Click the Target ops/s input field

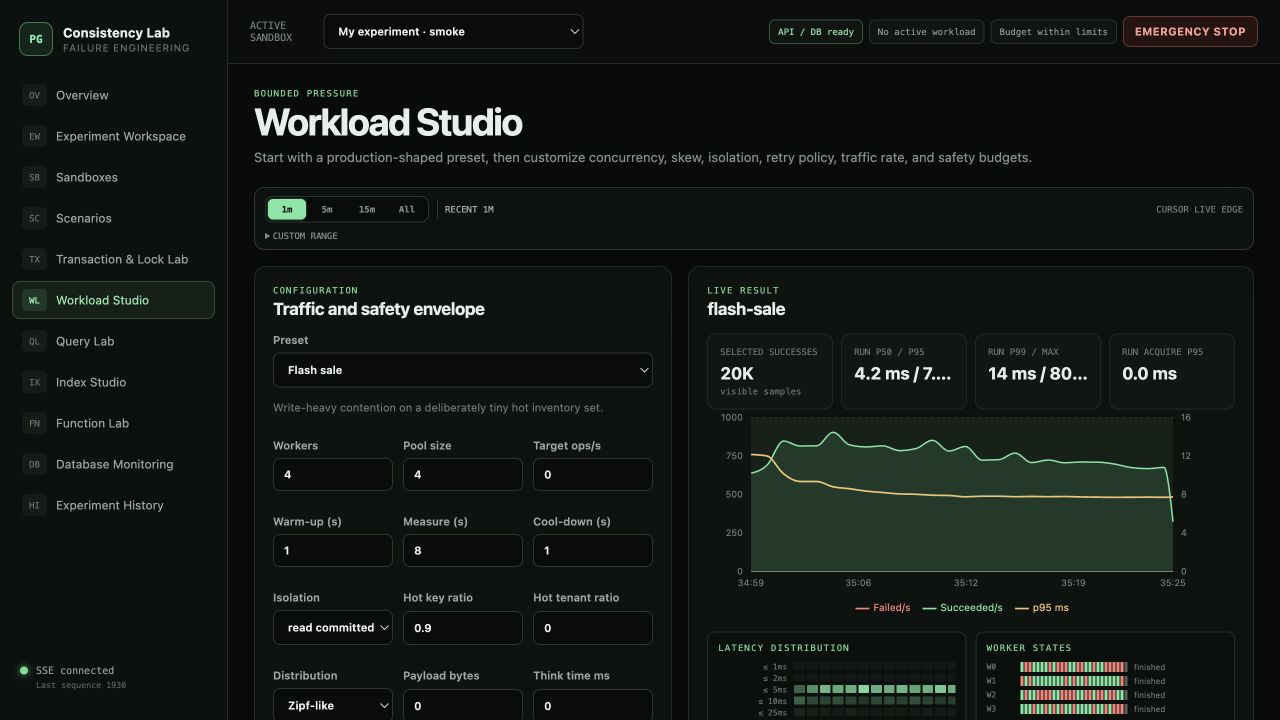593,474
